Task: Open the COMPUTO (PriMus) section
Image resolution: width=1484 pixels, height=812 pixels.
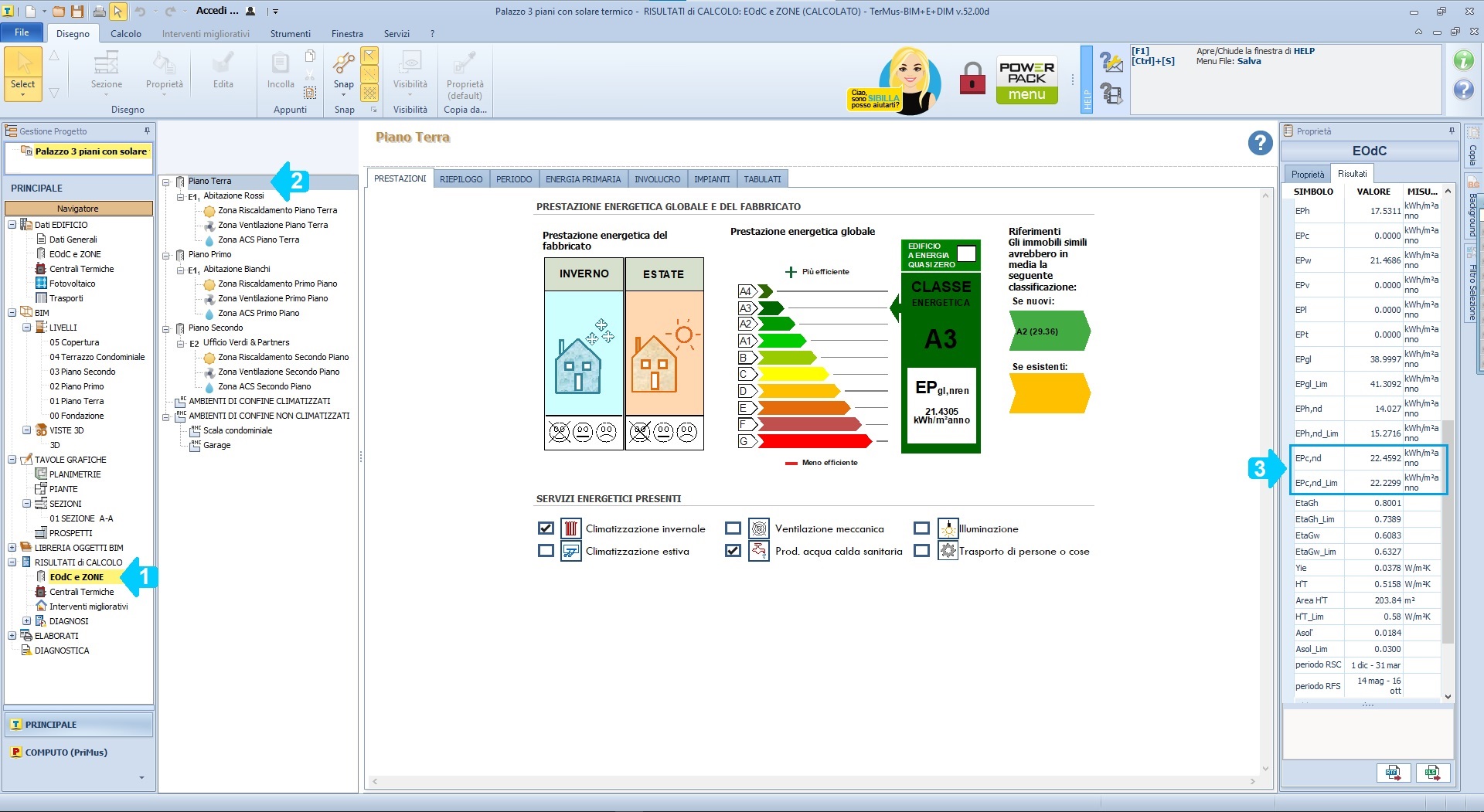Action: point(66,753)
